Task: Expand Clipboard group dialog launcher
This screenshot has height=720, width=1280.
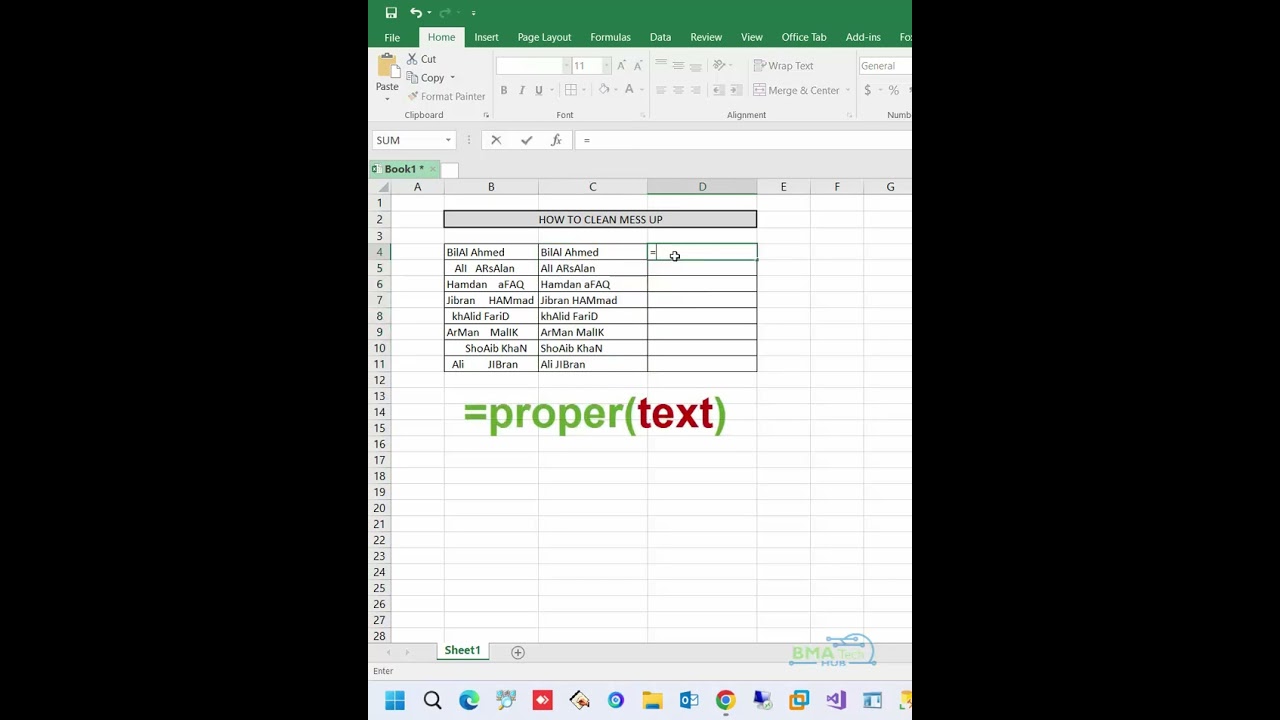Action: coord(486,115)
